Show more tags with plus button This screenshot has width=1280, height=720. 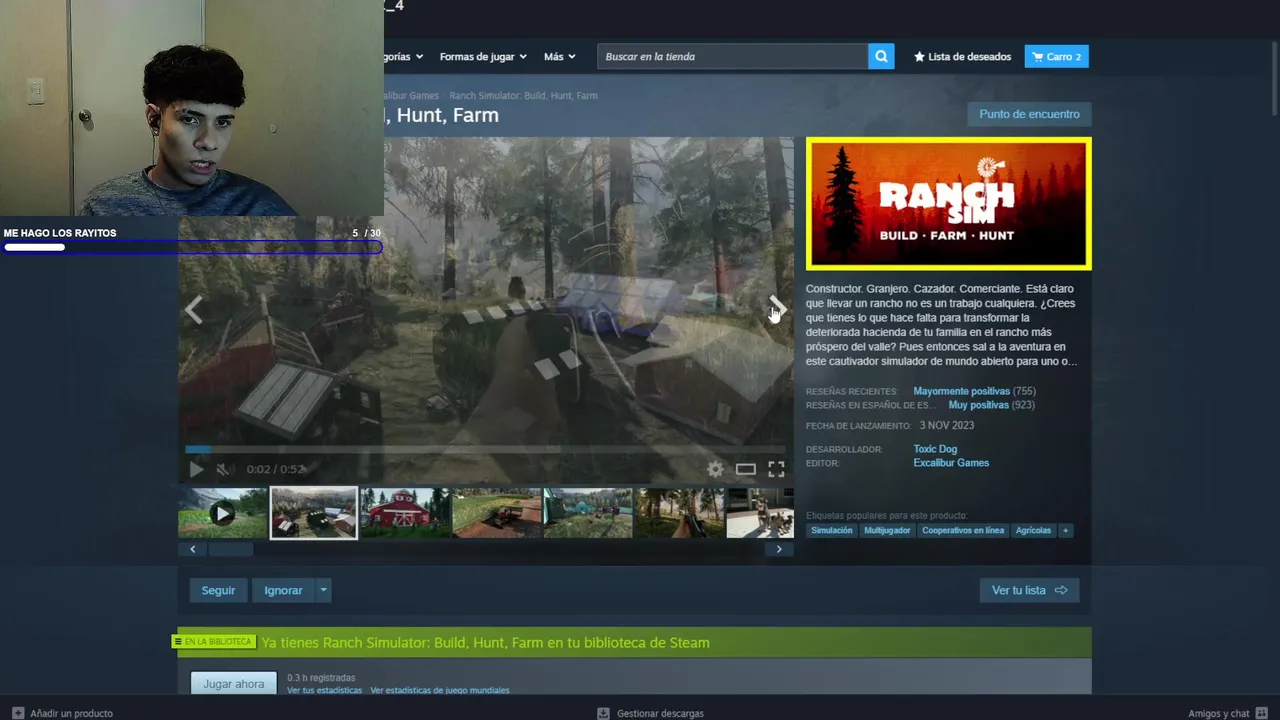(x=1065, y=530)
